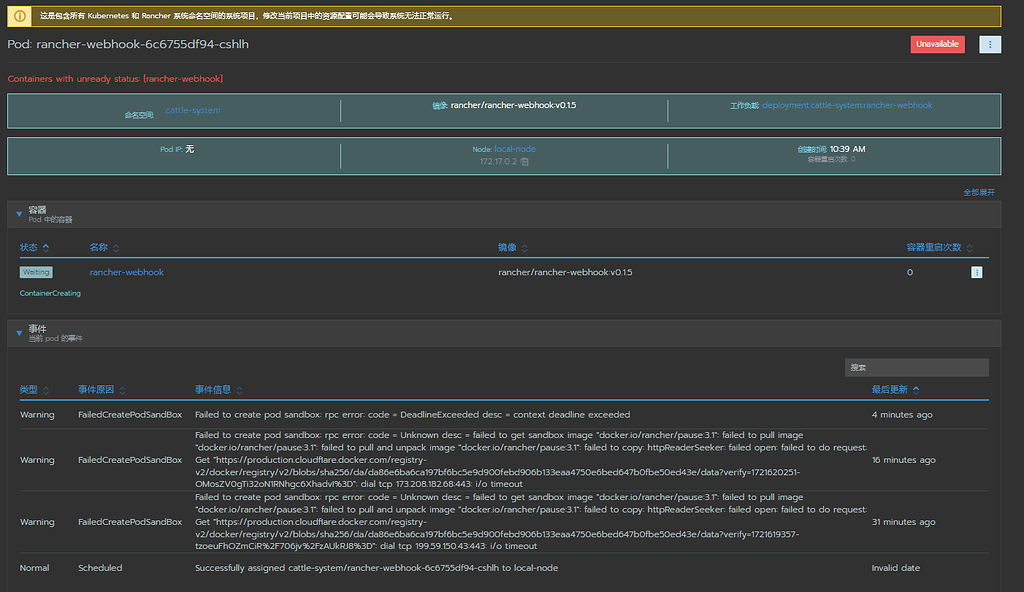The width and height of the screenshot is (1024, 592).
Task: Copy the node IP 172.17.0.2
Action: point(525,161)
